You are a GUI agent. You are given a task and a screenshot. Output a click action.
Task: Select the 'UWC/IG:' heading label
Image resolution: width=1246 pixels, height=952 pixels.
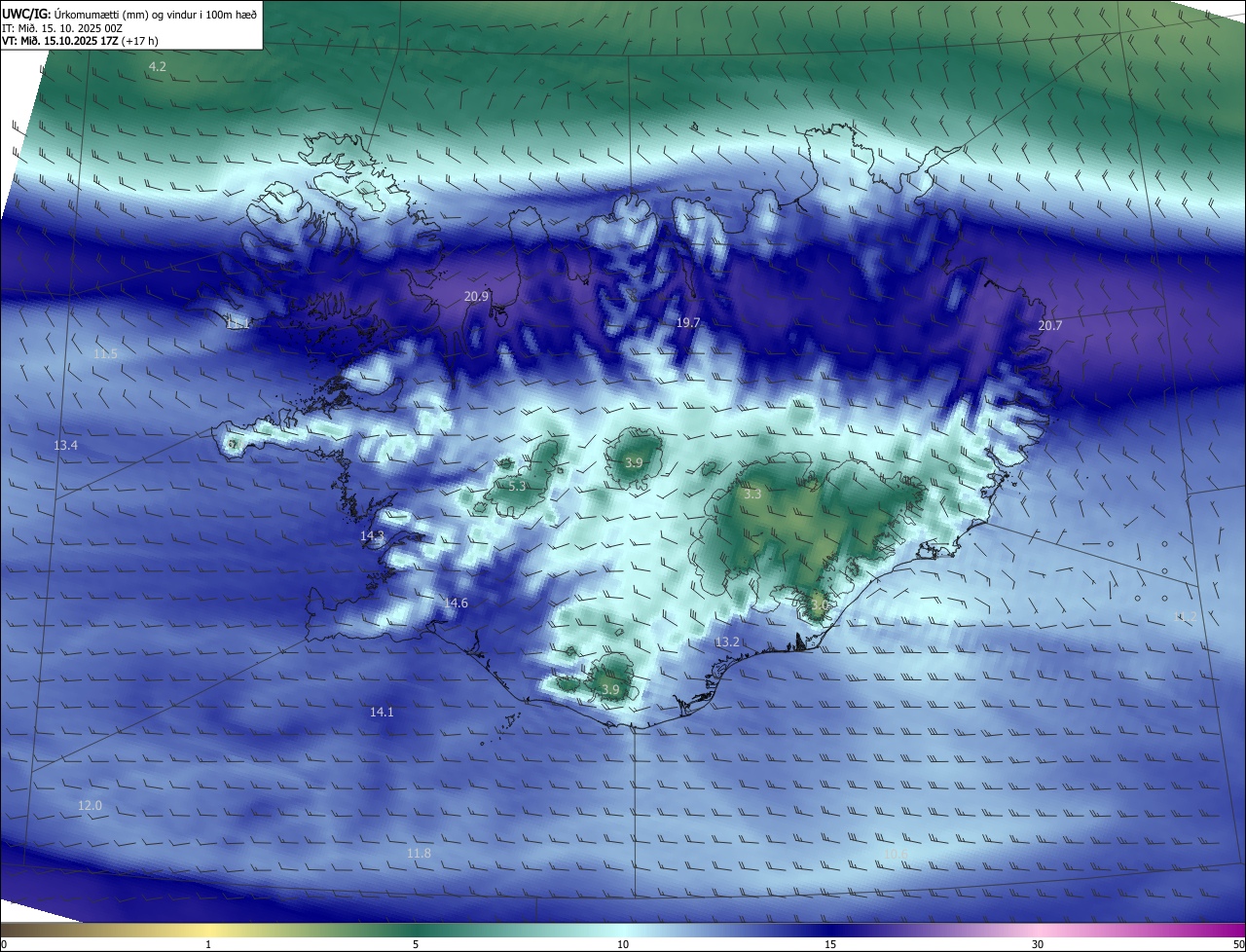[26, 15]
